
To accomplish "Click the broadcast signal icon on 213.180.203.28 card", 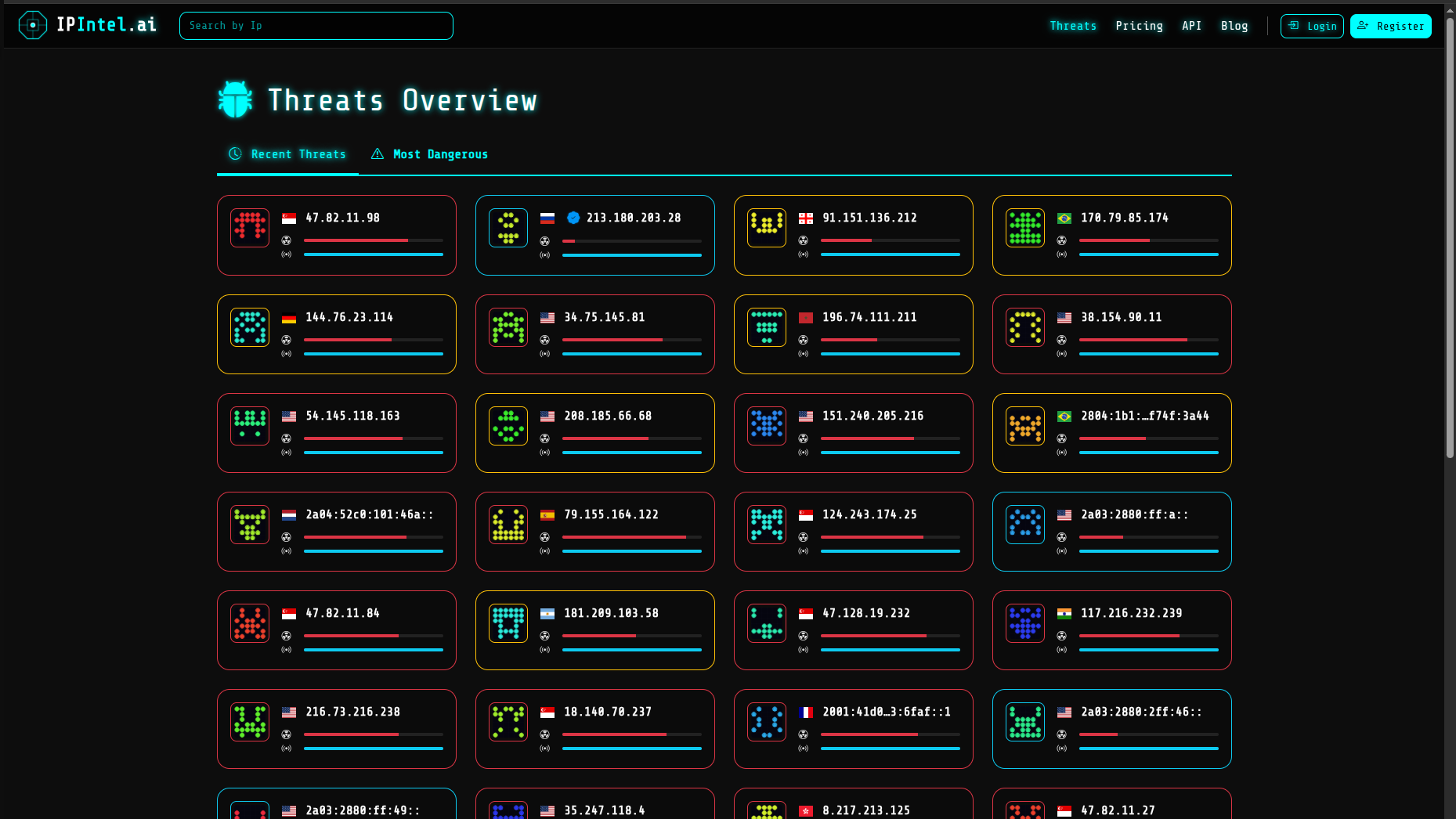I will (x=544, y=254).
